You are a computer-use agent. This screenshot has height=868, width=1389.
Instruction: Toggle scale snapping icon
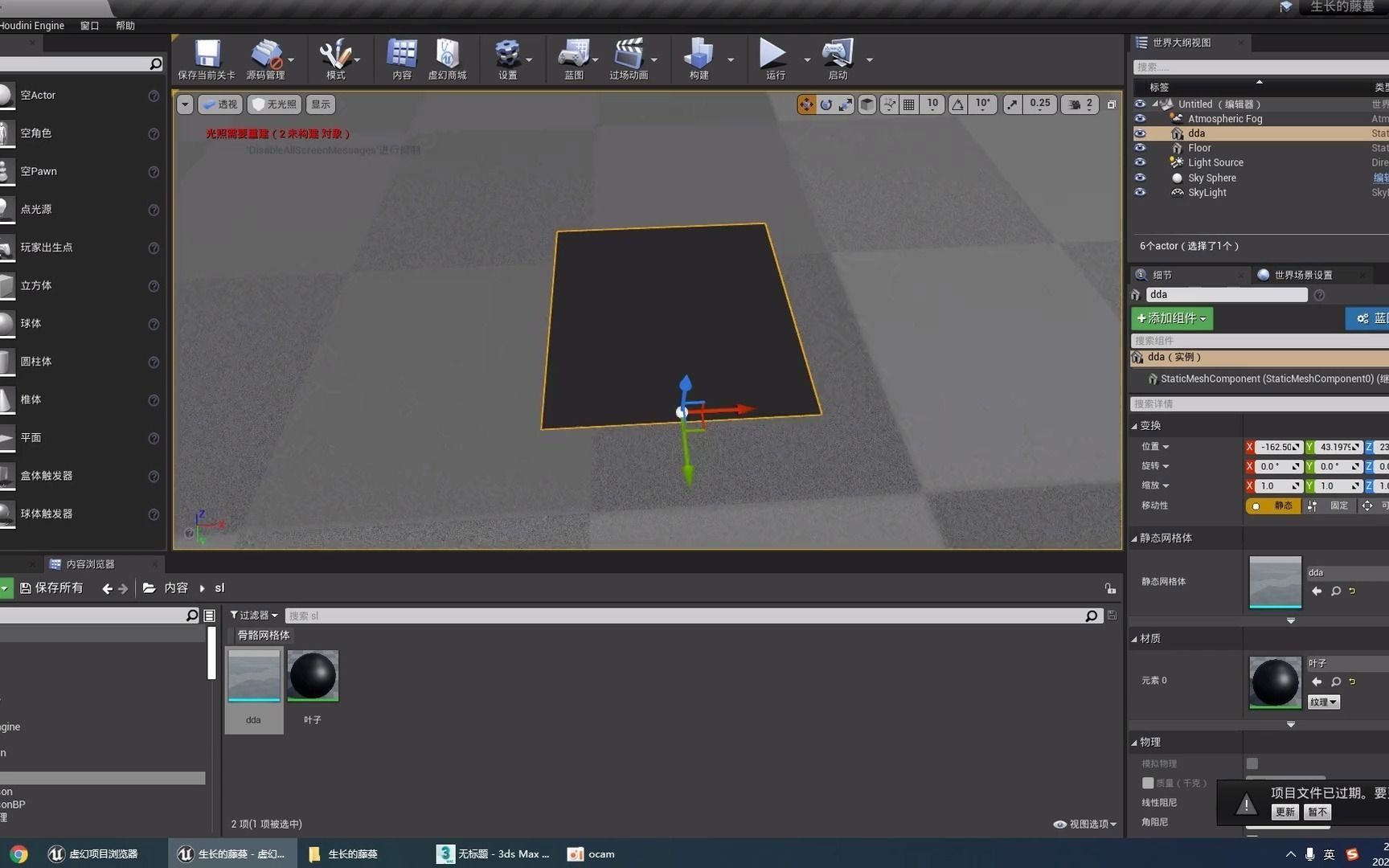click(1013, 104)
